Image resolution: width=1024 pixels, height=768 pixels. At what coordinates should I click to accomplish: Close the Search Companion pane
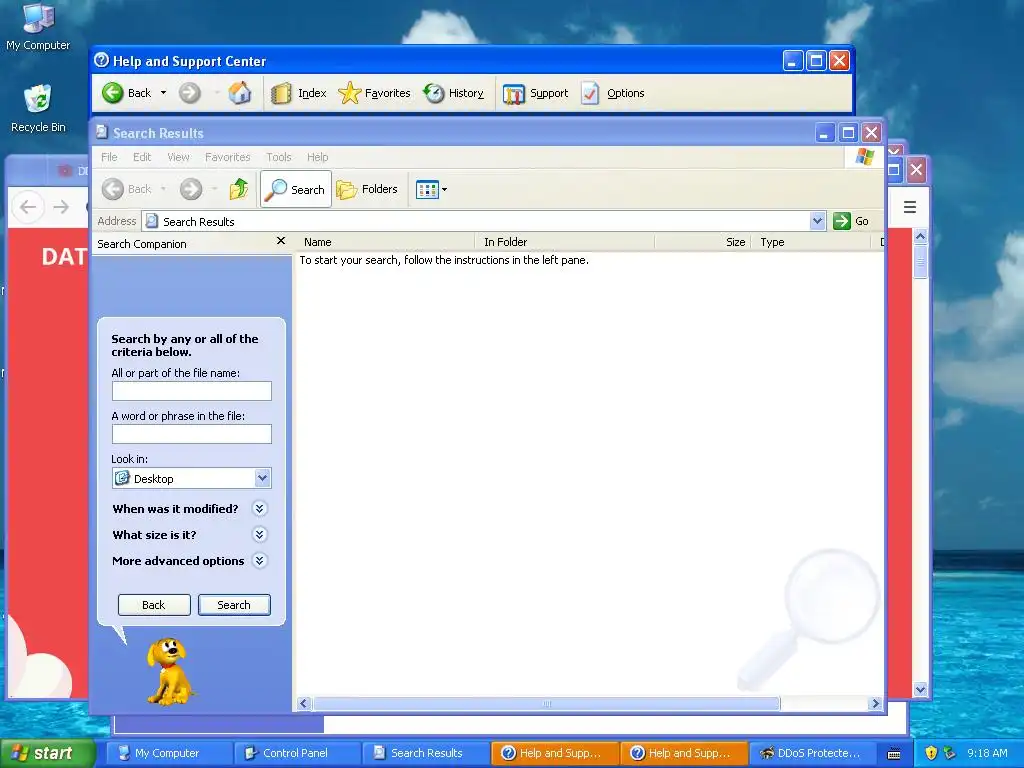click(281, 241)
